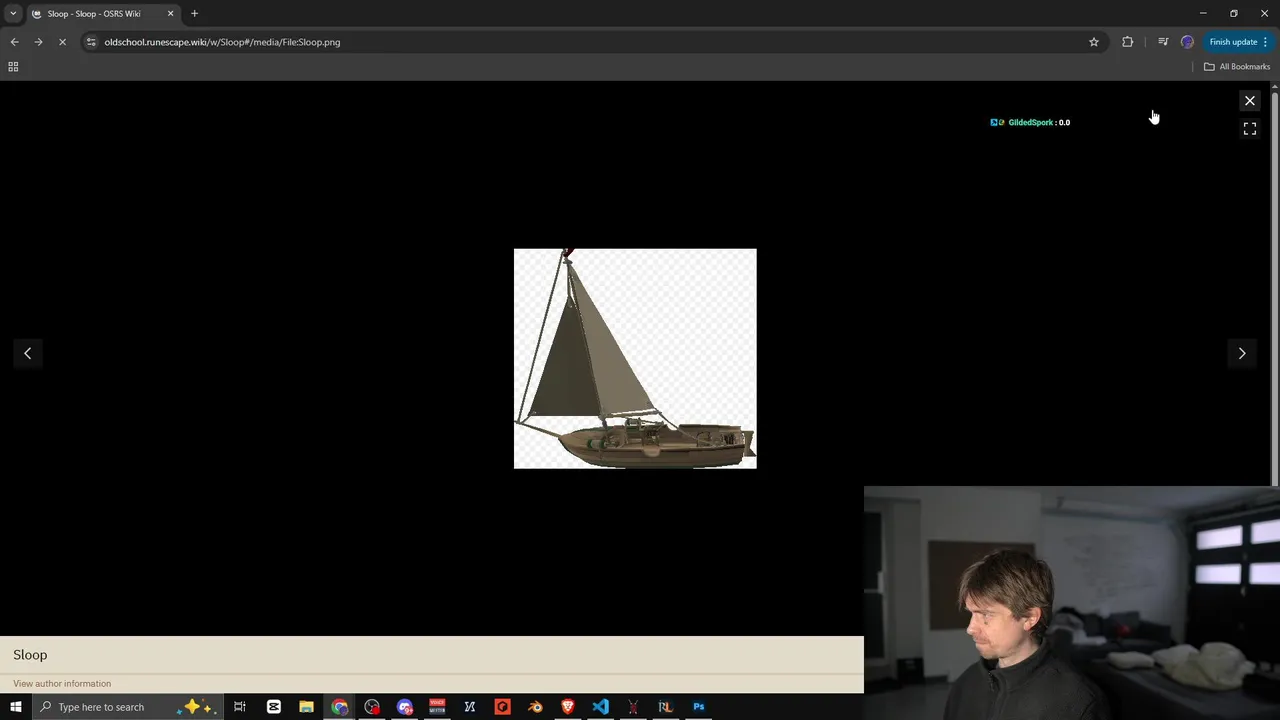Open Photoshop from the taskbar
This screenshot has height=720, width=1280.
tap(699, 707)
